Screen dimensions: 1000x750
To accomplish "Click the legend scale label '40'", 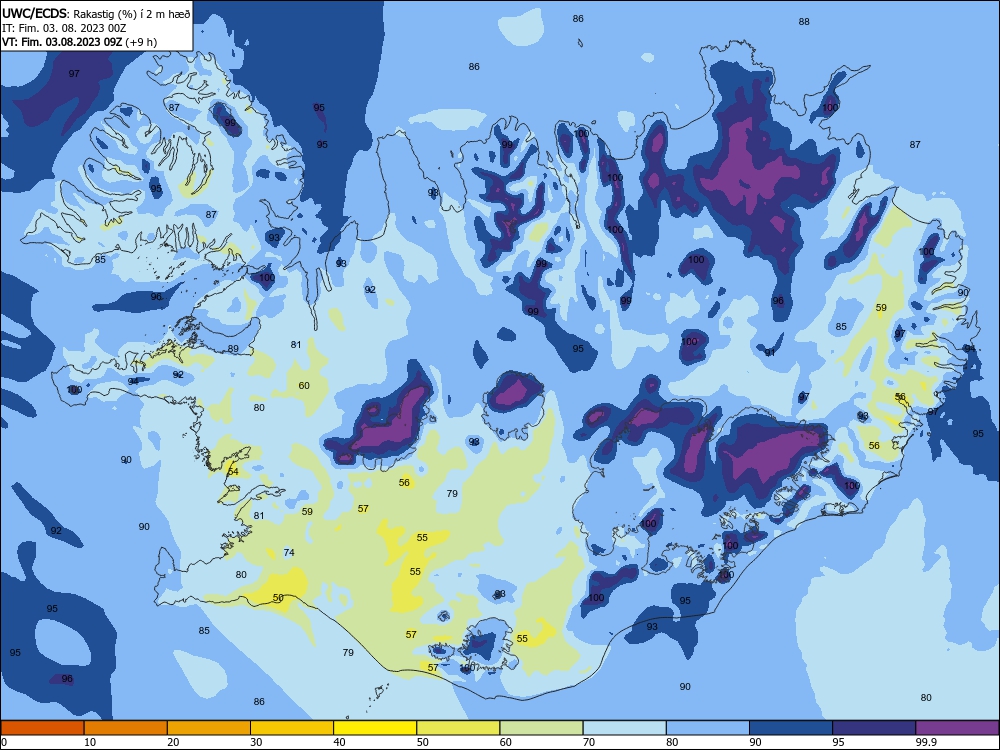I will click(340, 742).
